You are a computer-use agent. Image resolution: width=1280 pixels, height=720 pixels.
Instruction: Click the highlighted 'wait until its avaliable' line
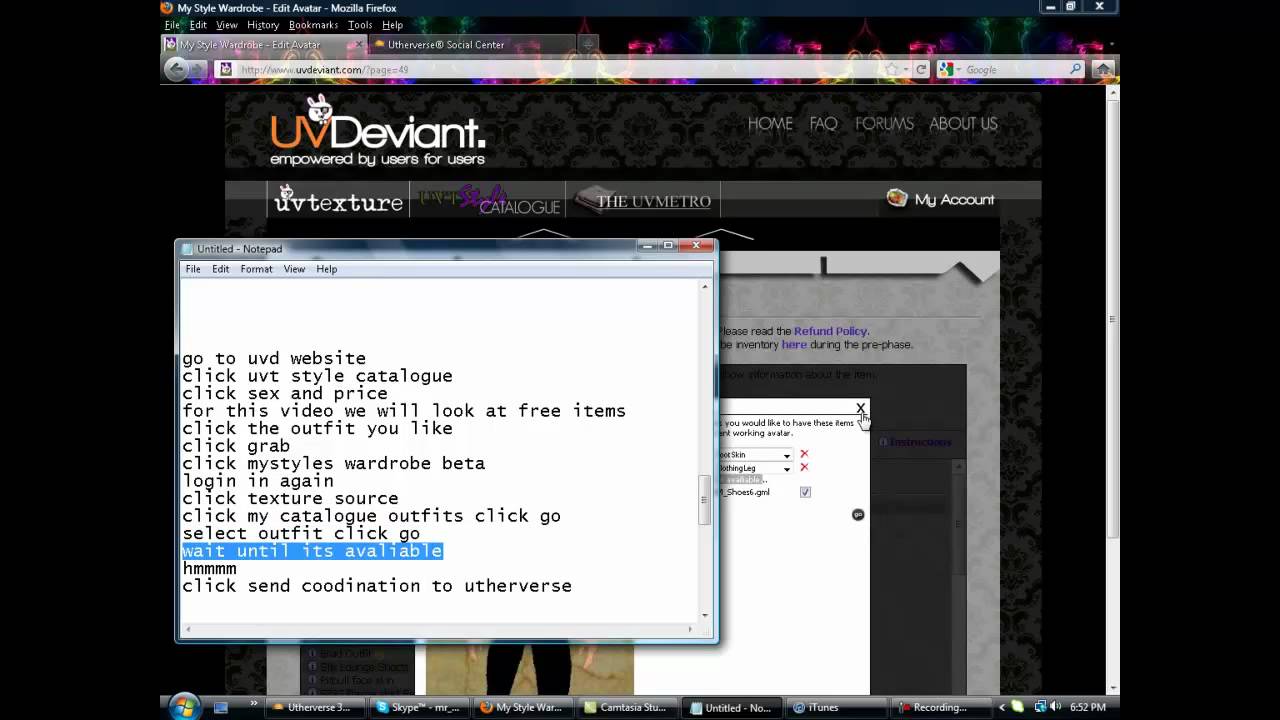point(312,551)
